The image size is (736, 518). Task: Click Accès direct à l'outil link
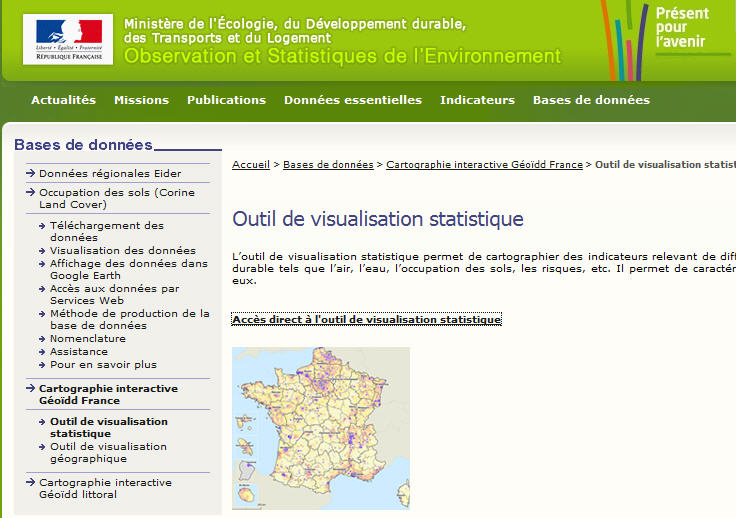[x=366, y=319]
